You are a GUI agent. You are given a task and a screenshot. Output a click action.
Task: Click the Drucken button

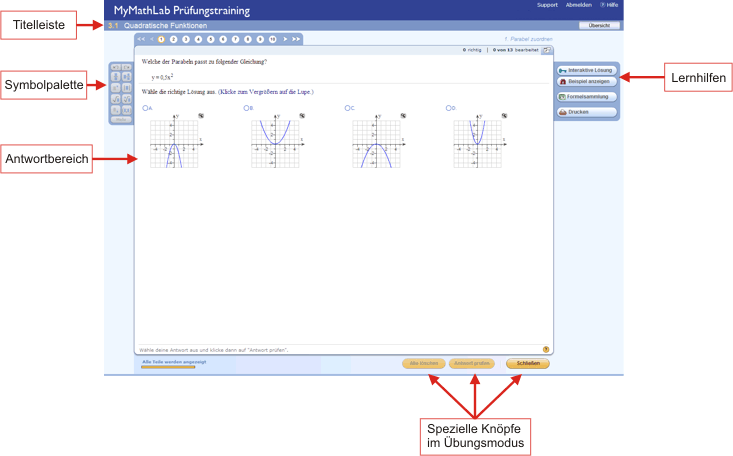point(587,112)
